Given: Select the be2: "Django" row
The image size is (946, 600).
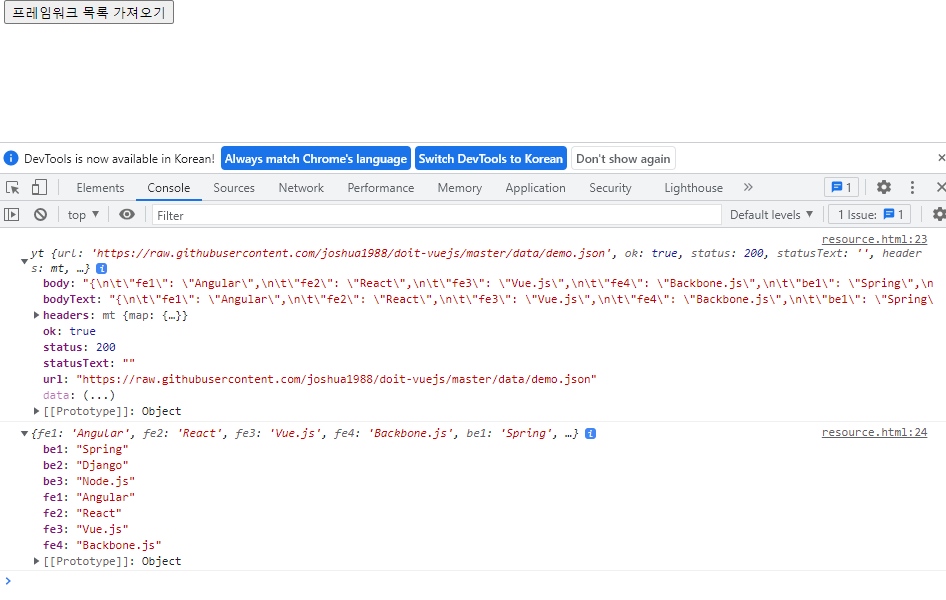Looking at the screenshot, I should coord(86,465).
